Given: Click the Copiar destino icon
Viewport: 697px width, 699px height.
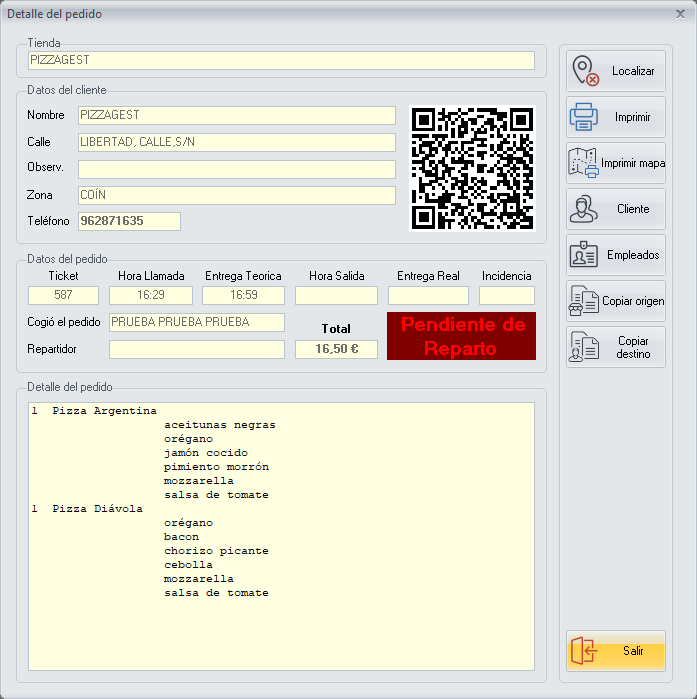Looking at the screenshot, I should pos(584,347).
